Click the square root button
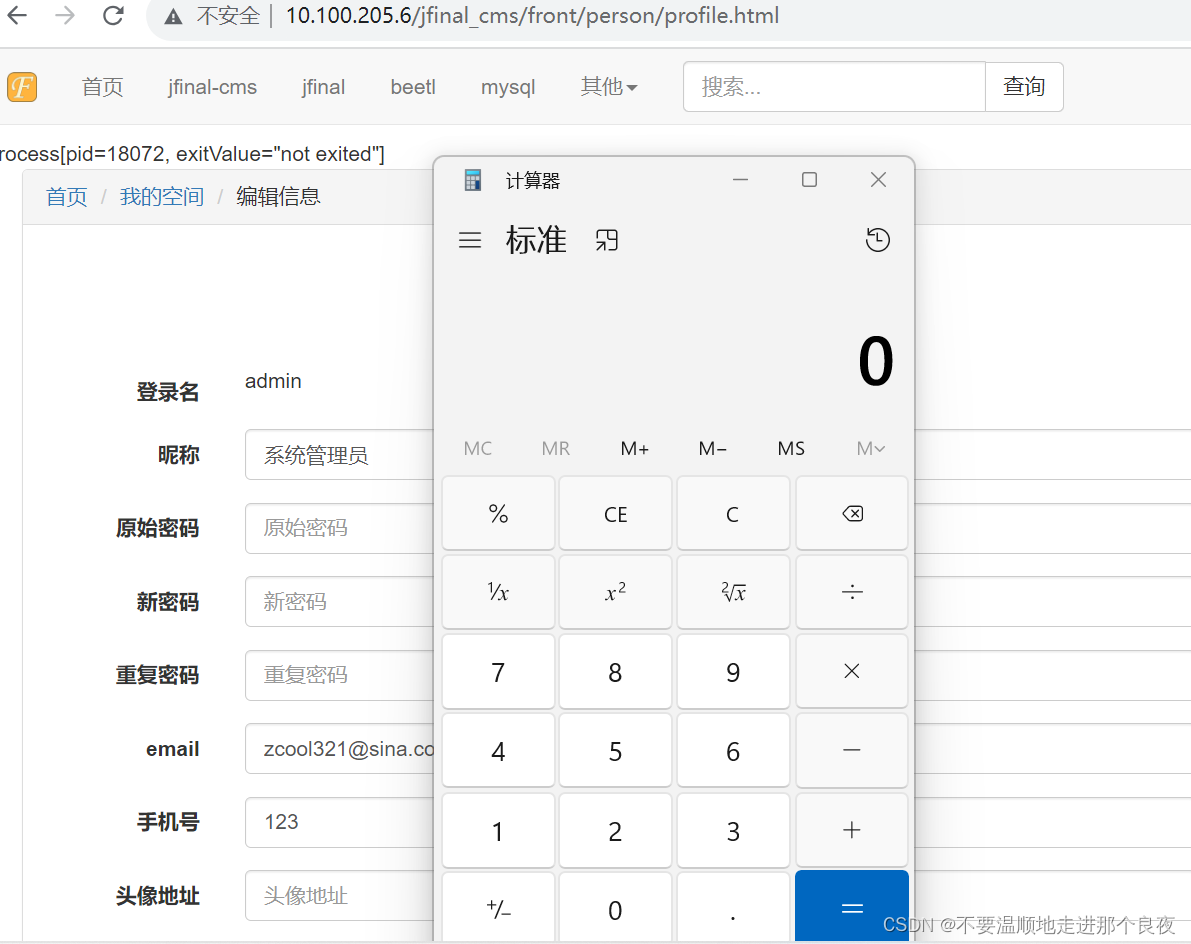Image resolution: width=1191 pixels, height=944 pixels. [733, 592]
